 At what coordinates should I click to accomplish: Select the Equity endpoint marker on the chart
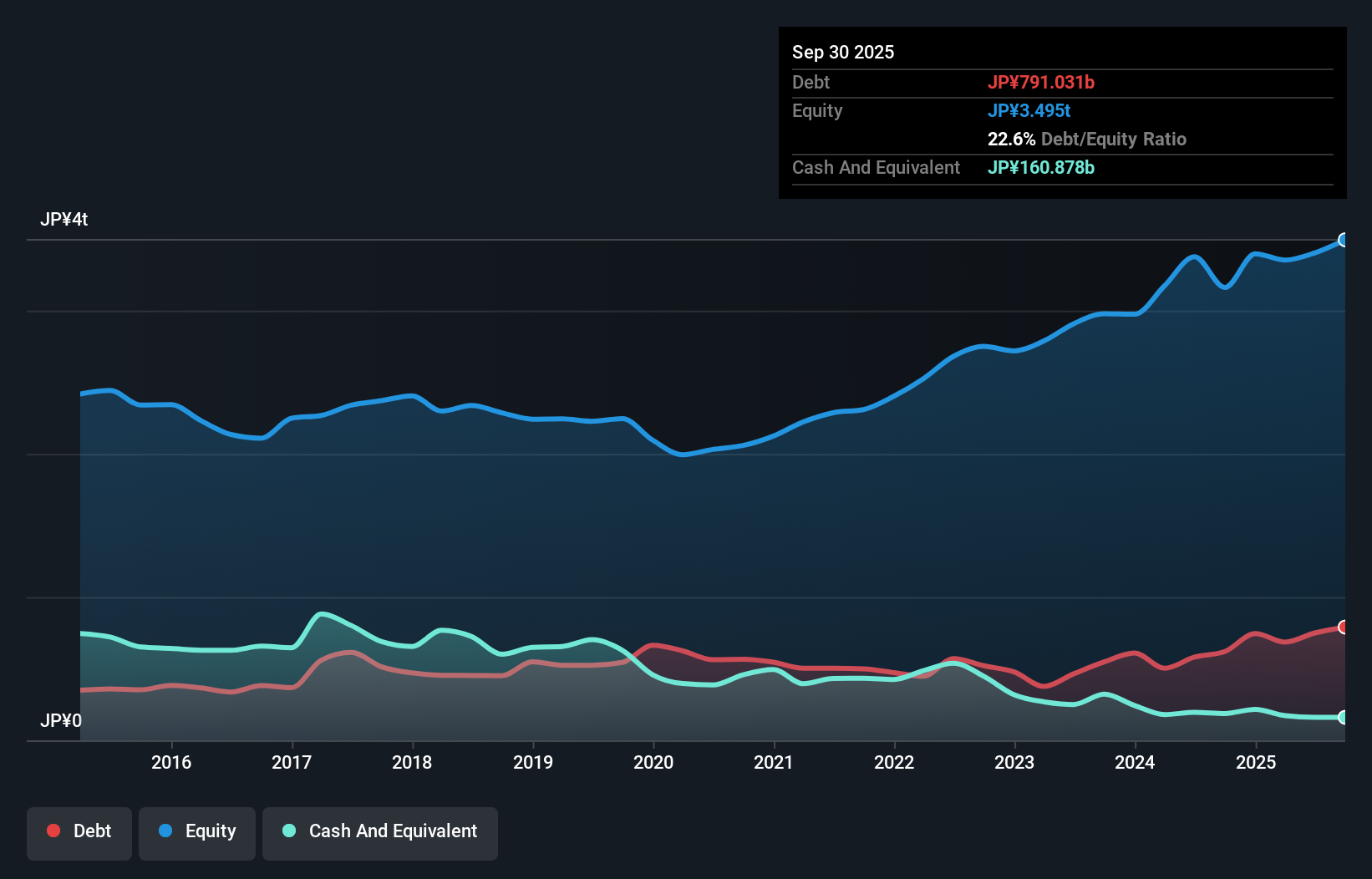click(1344, 240)
